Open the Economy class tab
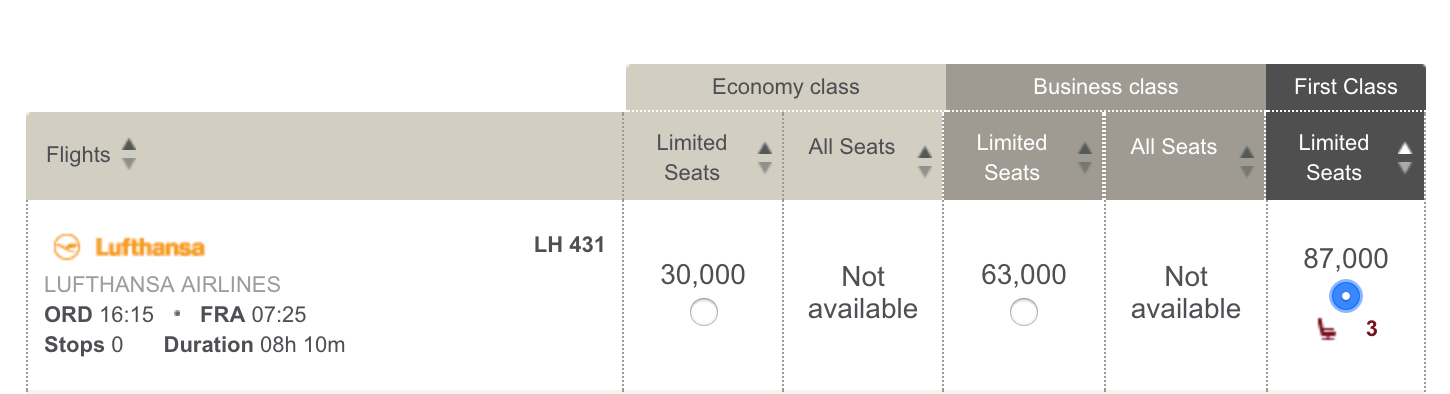Viewport: 1450px width, 394px height. [x=786, y=87]
